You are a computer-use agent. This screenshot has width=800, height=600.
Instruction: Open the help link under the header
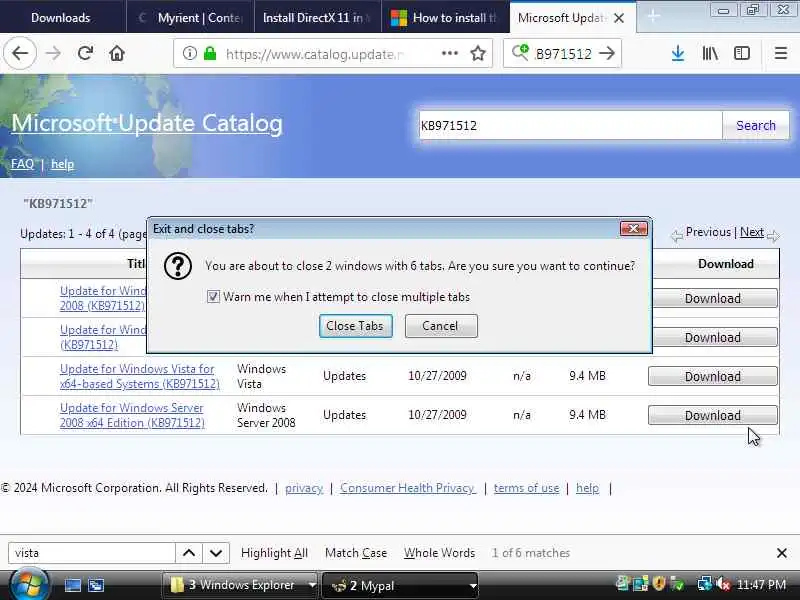62,164
